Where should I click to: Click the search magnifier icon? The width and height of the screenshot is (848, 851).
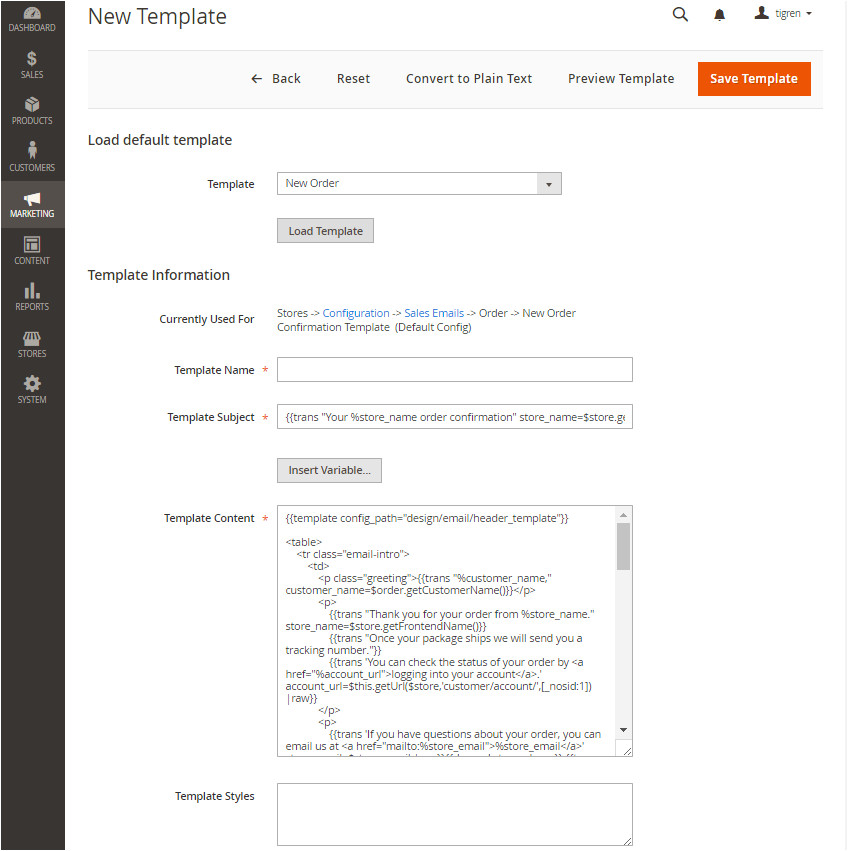pos(680,15)
